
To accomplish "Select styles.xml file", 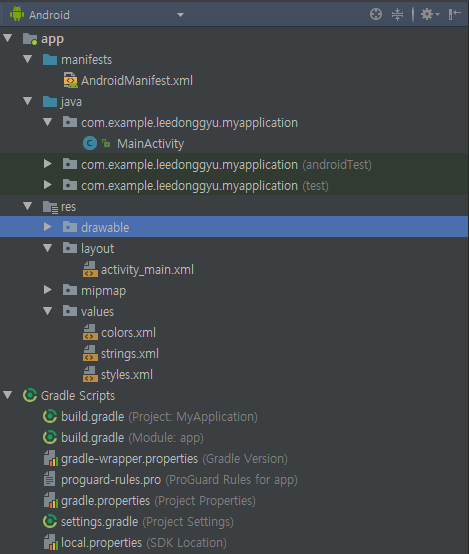I will point(127,375).
